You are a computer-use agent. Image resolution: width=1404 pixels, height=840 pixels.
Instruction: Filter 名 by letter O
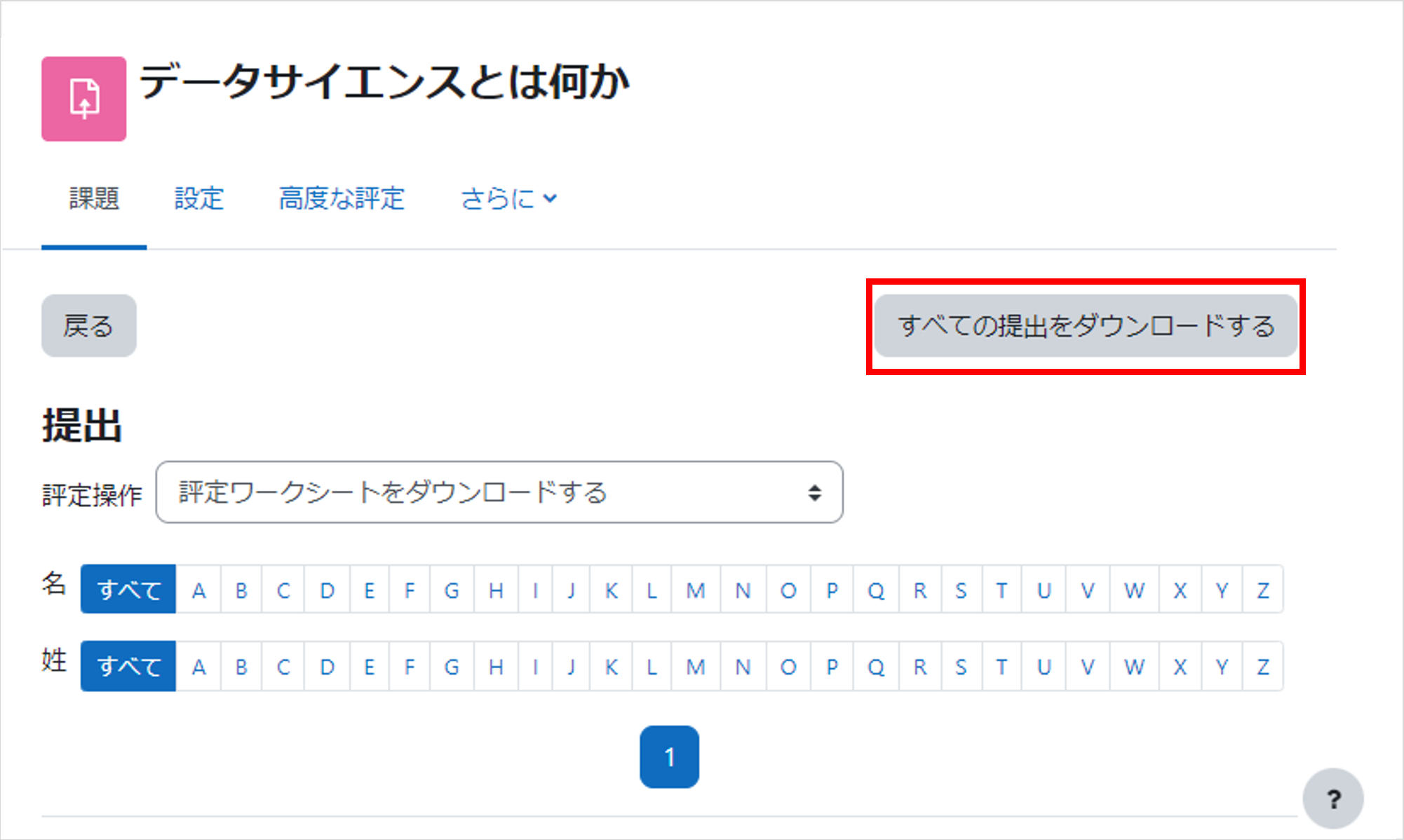[788, 589]
